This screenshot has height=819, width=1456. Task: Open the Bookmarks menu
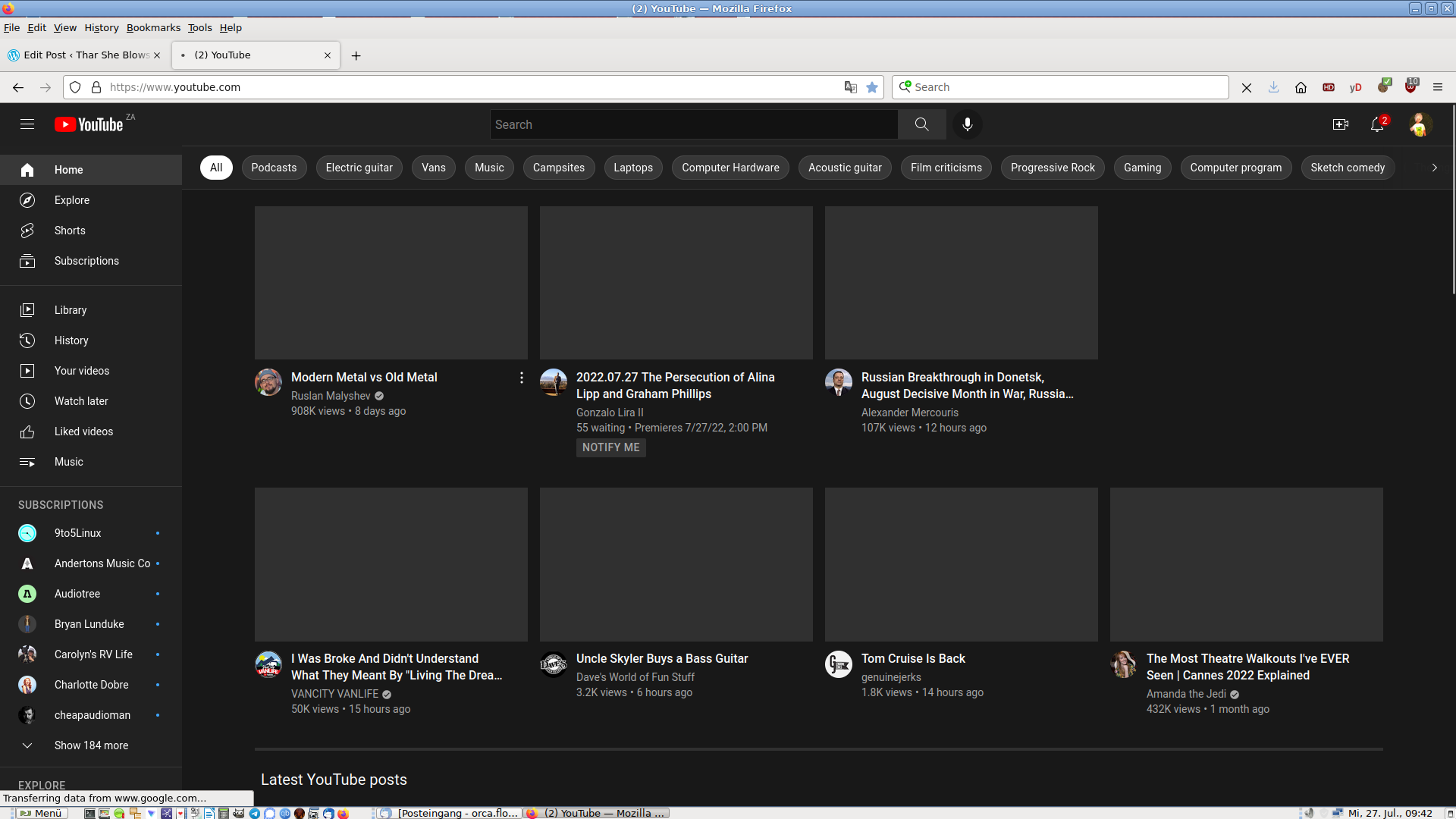coord(153,27)
